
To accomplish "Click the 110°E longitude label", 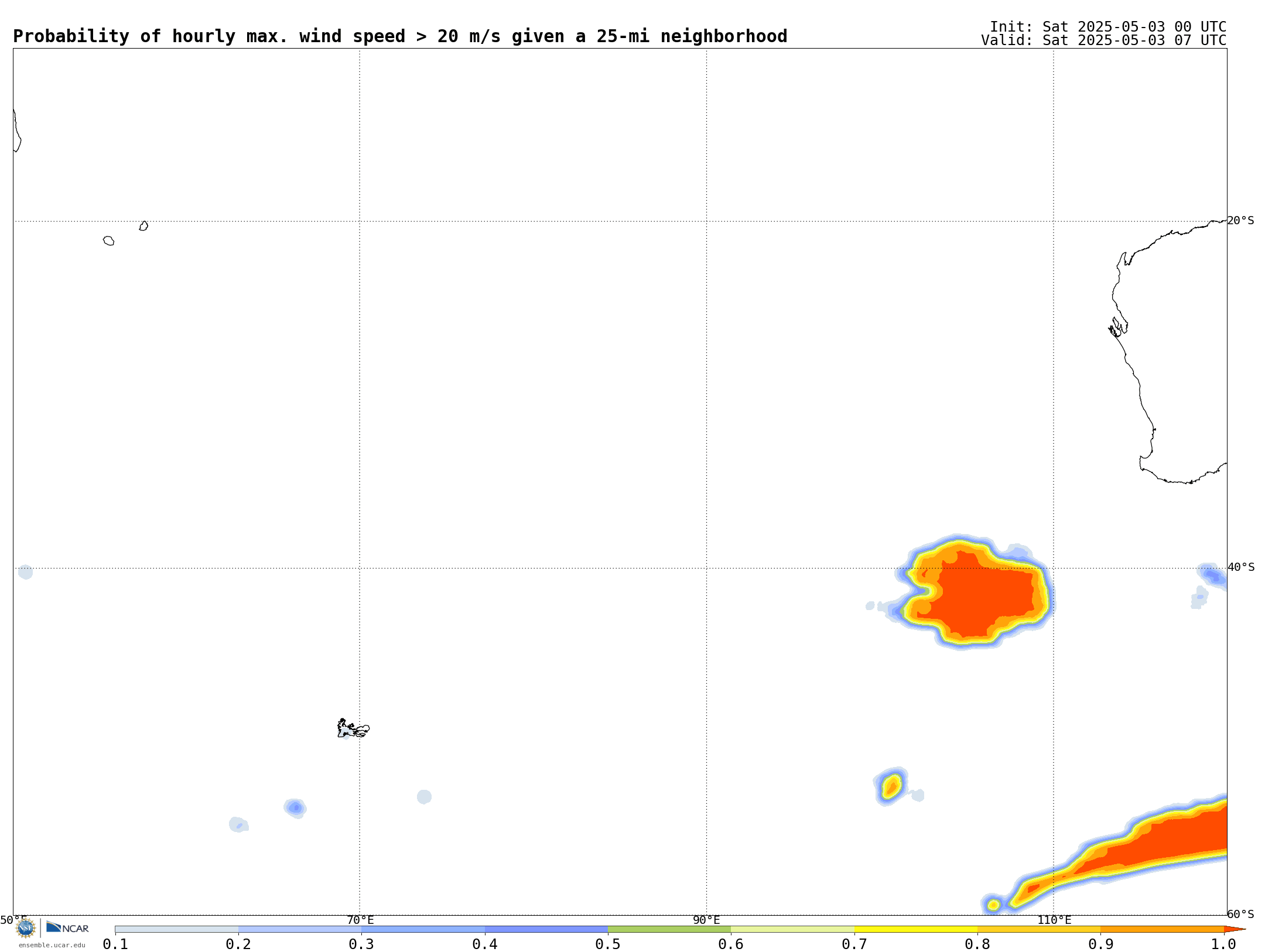I will [x=1054, y=920].
